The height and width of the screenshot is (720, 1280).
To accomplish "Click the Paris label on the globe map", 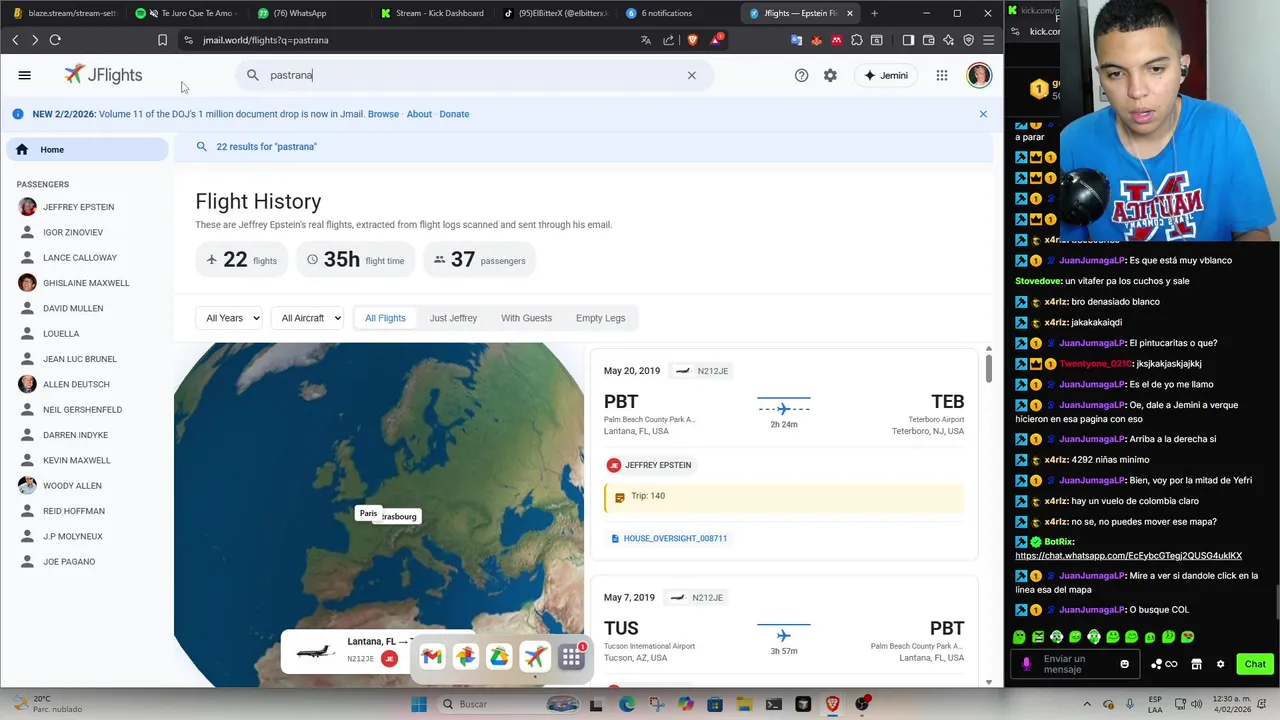I will pyautogui.click(x=368, y=514).
